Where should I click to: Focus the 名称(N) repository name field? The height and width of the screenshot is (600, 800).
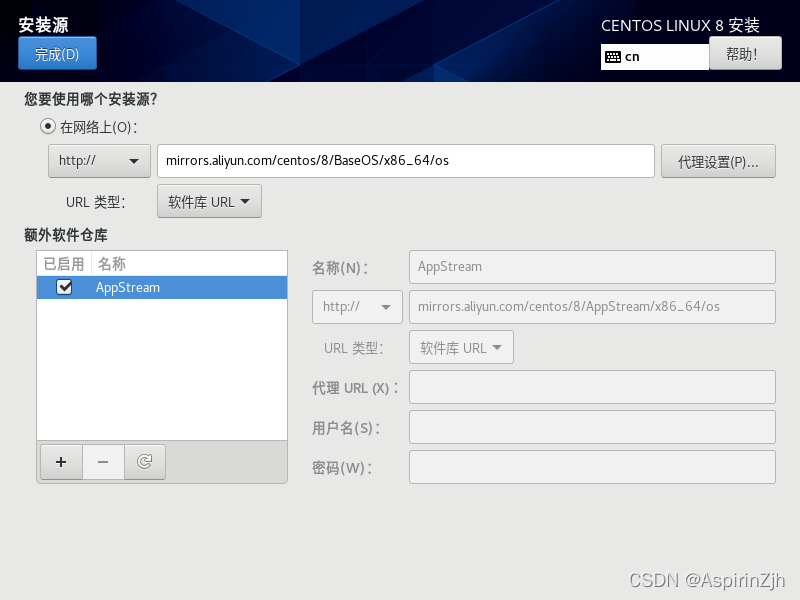pos(592,267)
